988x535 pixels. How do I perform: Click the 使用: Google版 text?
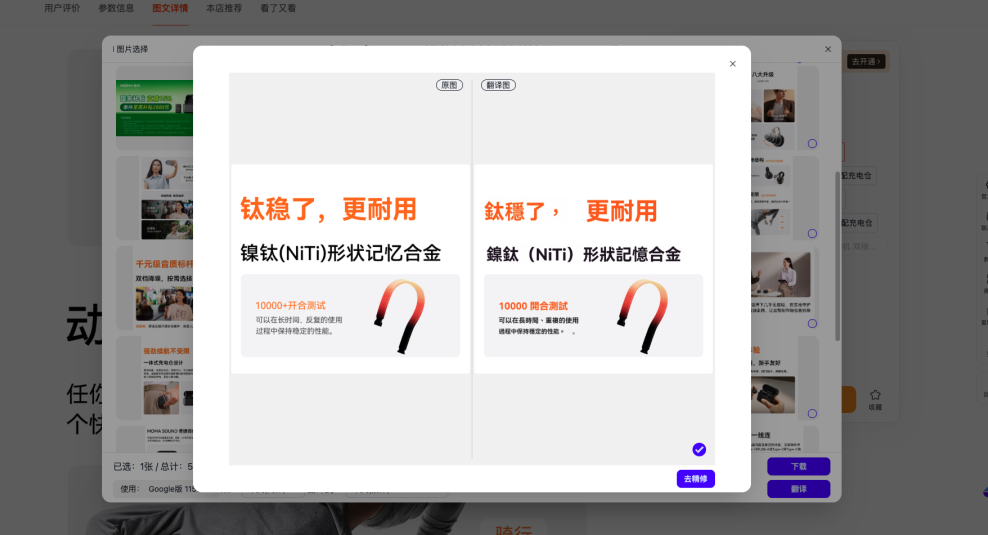click(x=158, y=489)
